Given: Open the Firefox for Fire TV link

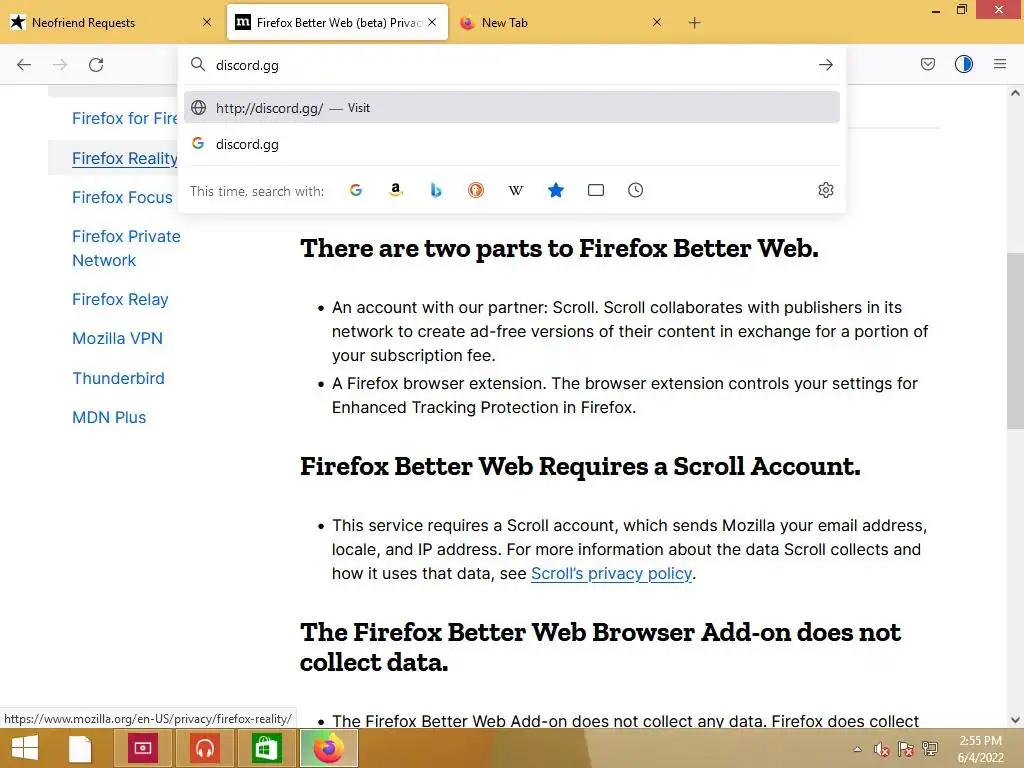Looking at the screenshot, I should [x=125, y=118].
